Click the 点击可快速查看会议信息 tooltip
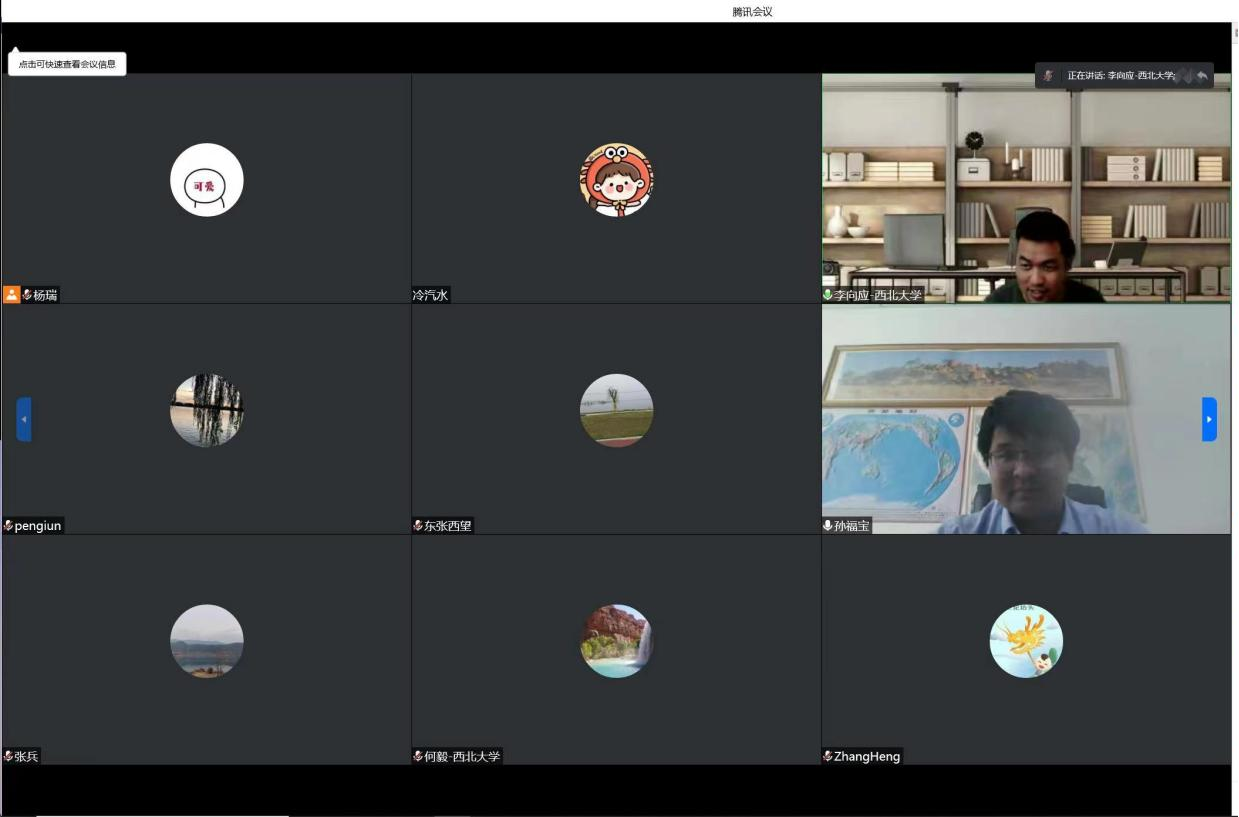This screenshot has width=1239, height=817. click(67, 64)
